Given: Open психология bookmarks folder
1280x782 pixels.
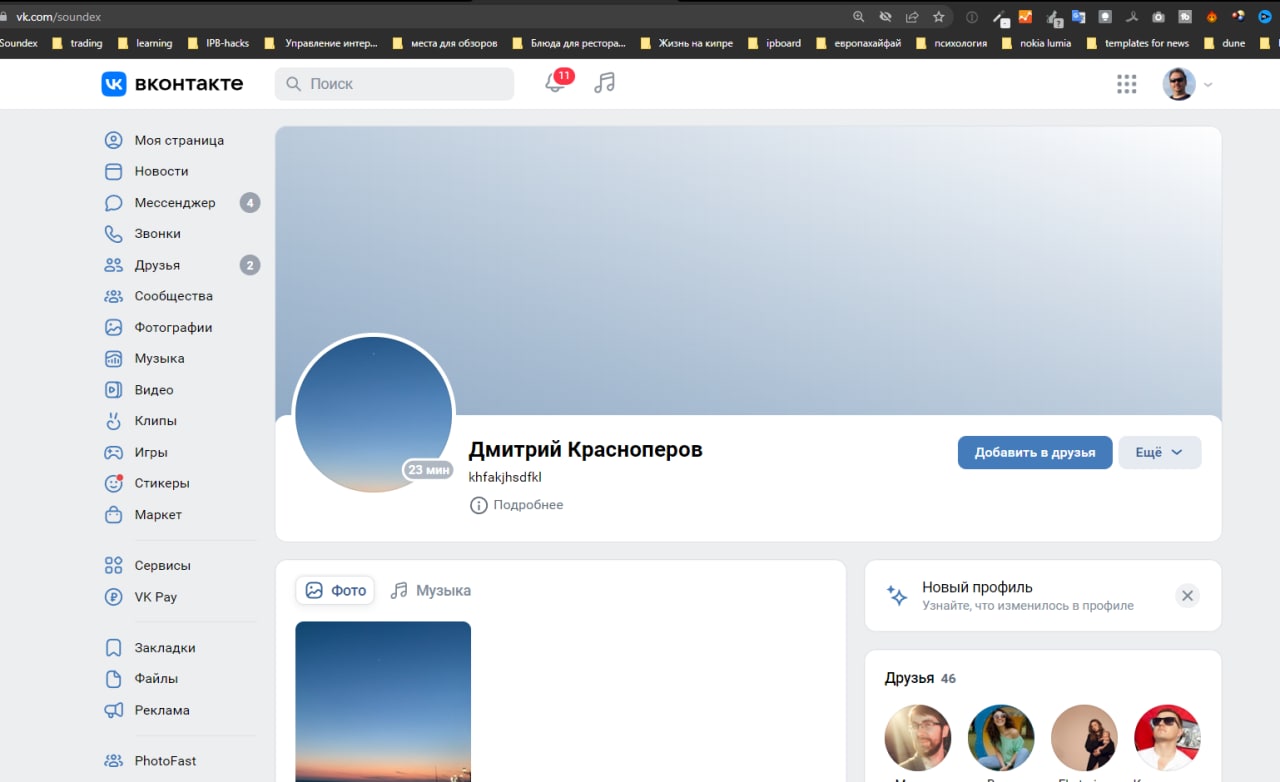Looking at the screenshot, I should coord(952,43).
